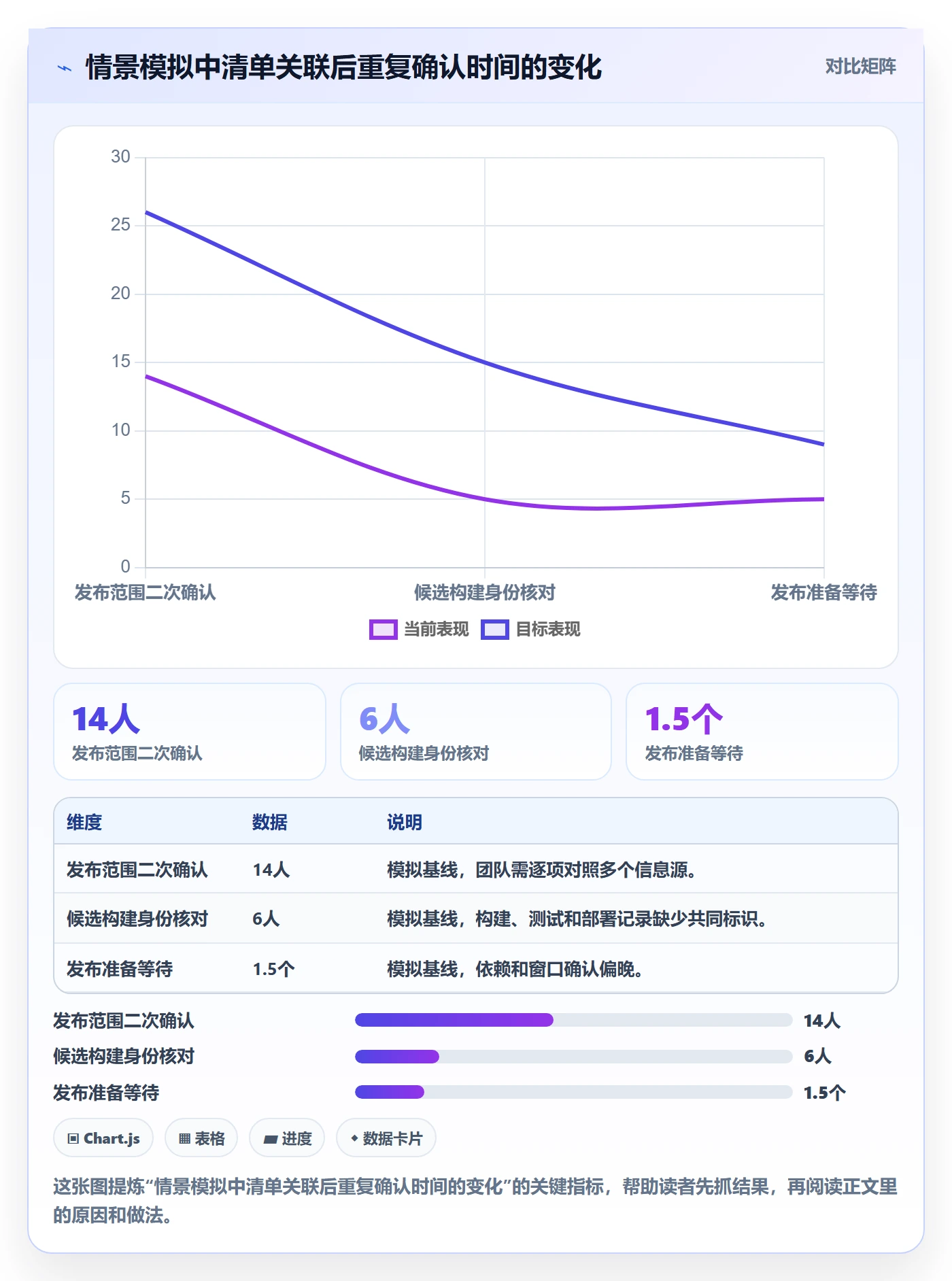Click the 依赖和窗口确认偏晚 description cell

pos(515,969)
